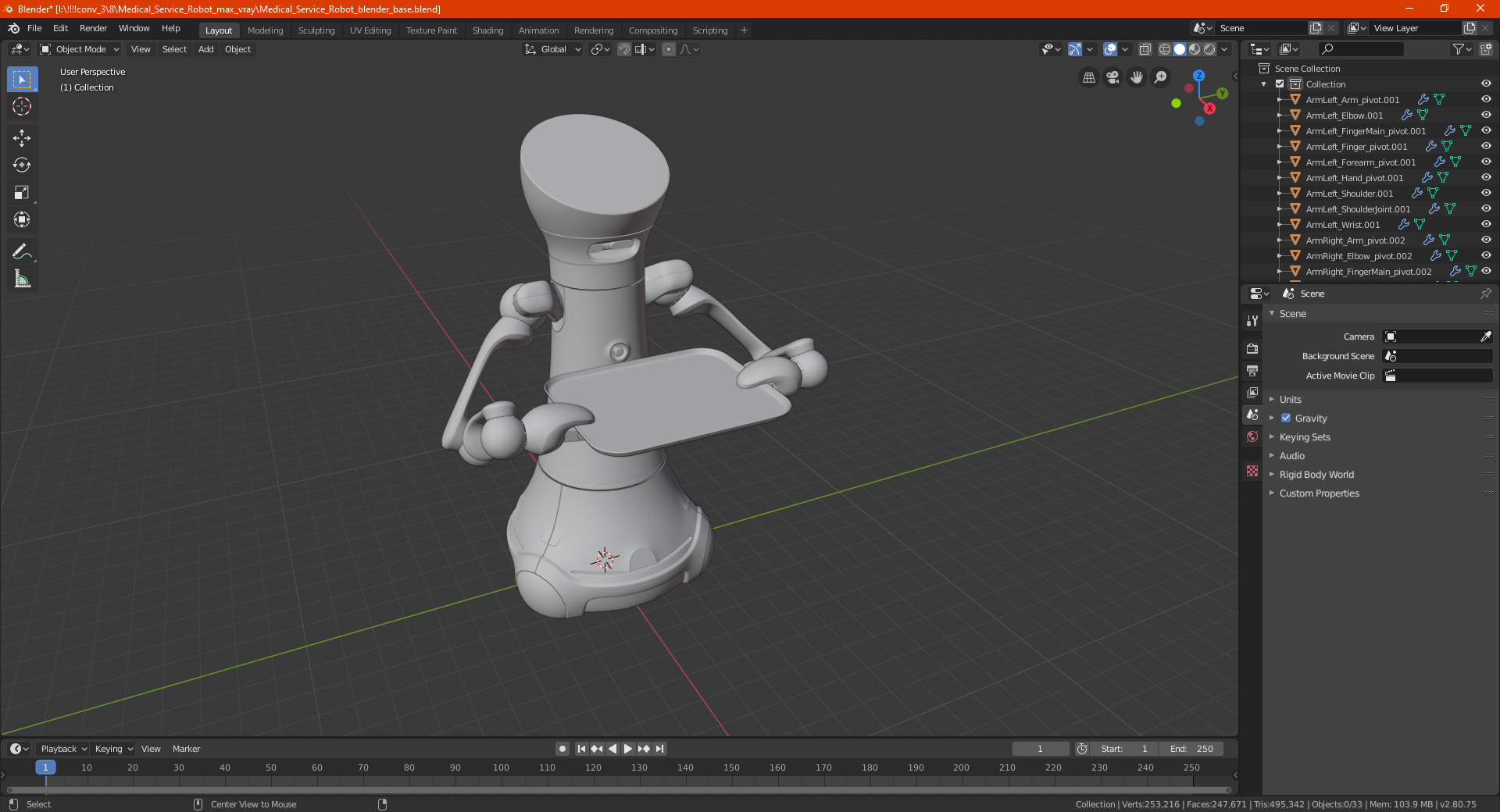
Task: Select ArmLeft_Hand_pivot.001 in outliner
Action: pyautogui.click(x=1354, y=178)
